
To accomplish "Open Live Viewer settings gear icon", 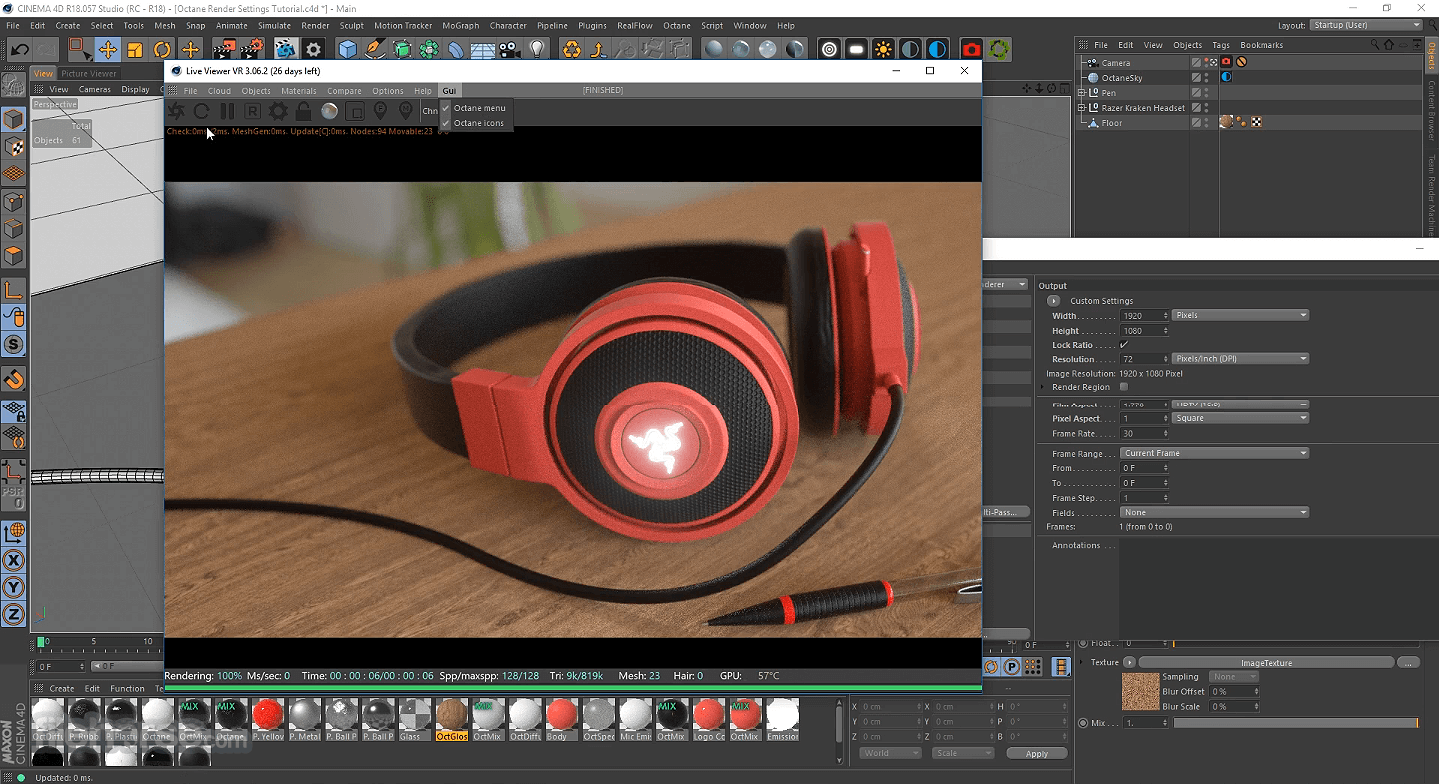I will (x=278, y=111).
